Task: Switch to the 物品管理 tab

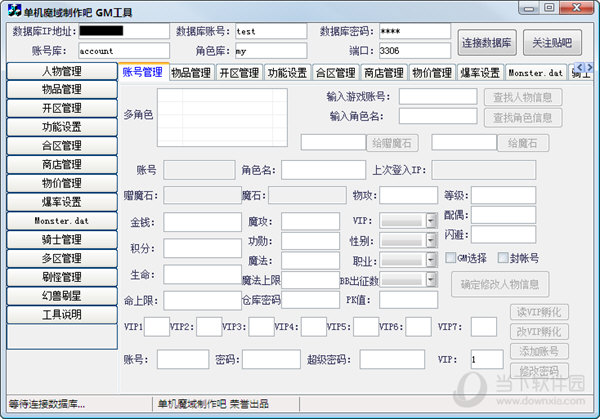Action: [x=191, y=73]
